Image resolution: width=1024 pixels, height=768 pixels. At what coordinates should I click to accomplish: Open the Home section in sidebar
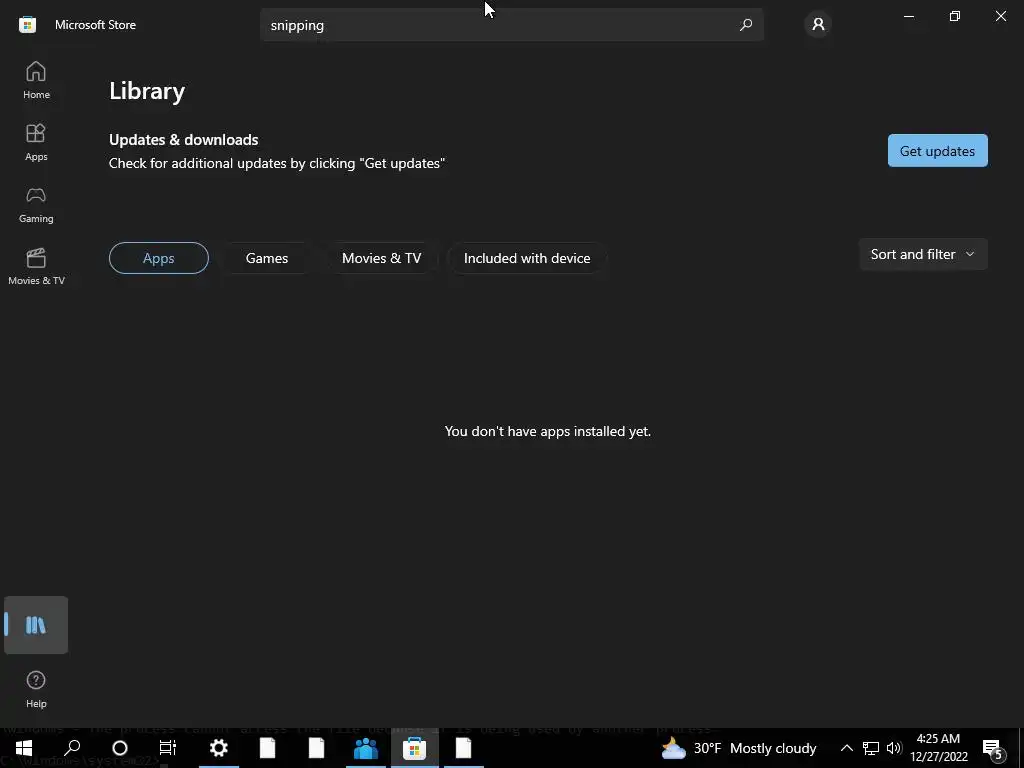[x=36, y=80]
